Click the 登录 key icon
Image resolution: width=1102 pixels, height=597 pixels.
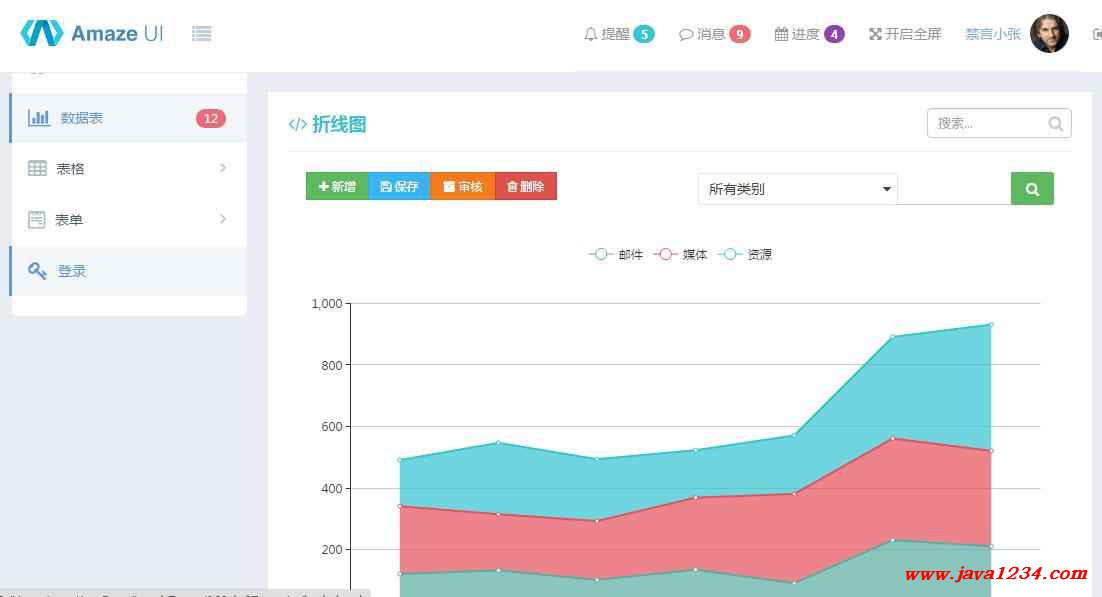point(37,271)
